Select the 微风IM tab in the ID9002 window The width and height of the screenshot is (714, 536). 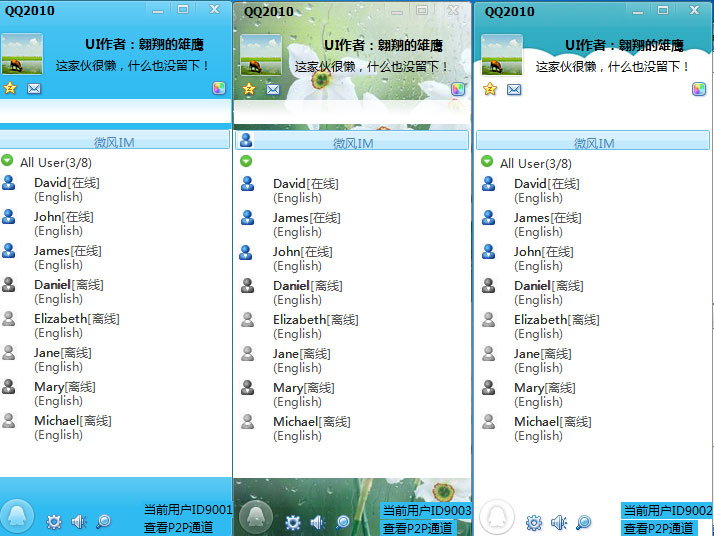point(593,141)
